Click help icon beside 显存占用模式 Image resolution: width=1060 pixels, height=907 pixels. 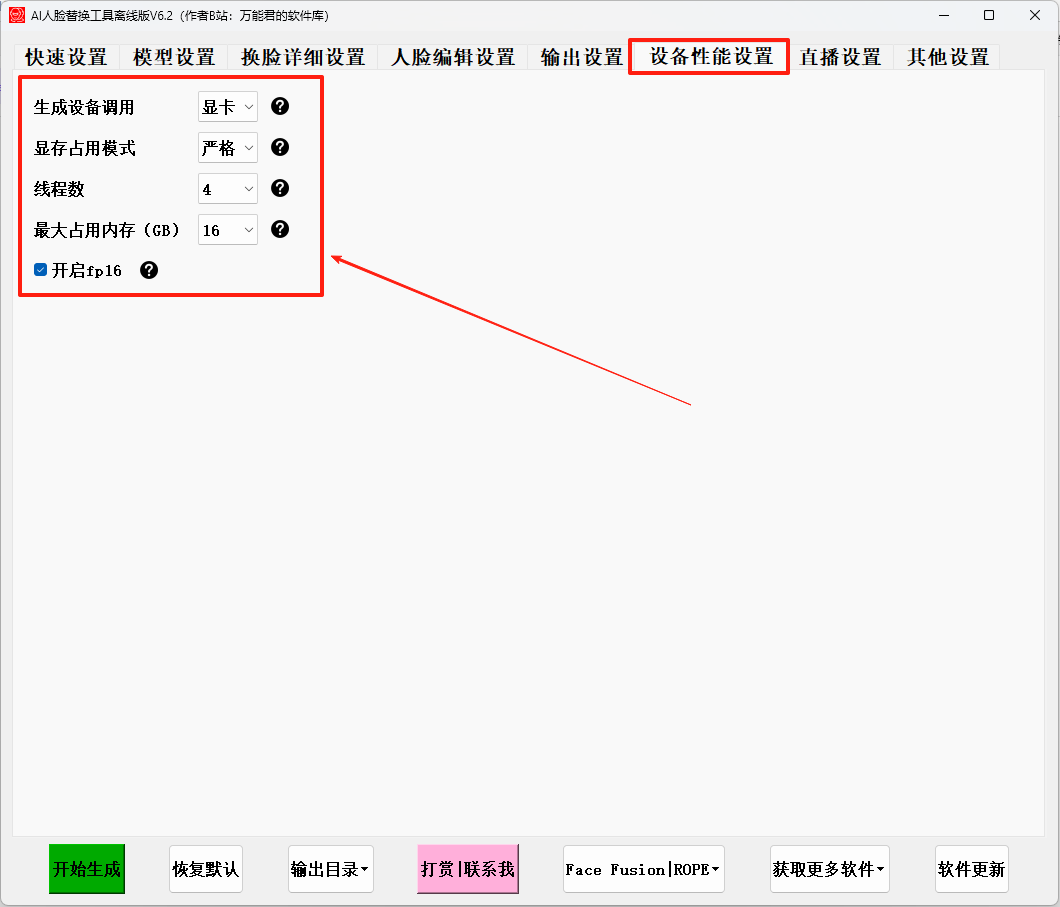coord(280,148)
